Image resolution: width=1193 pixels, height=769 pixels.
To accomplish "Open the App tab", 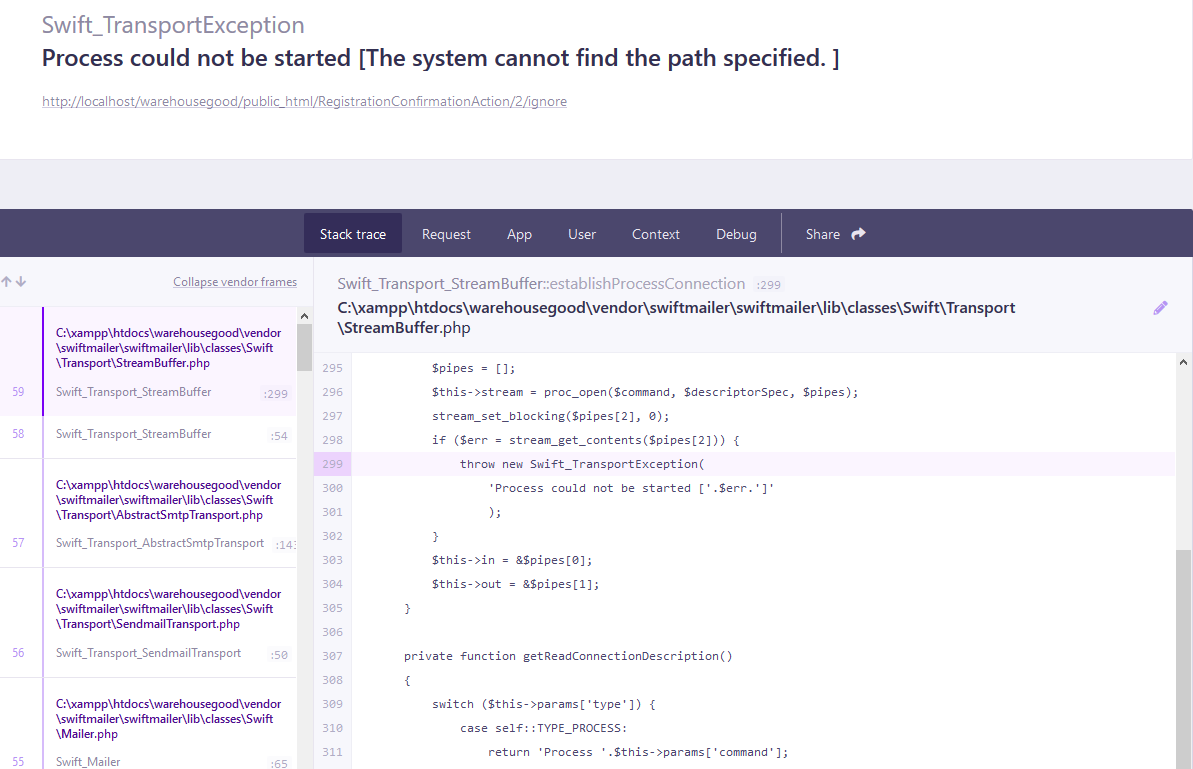I will (520, 234).
